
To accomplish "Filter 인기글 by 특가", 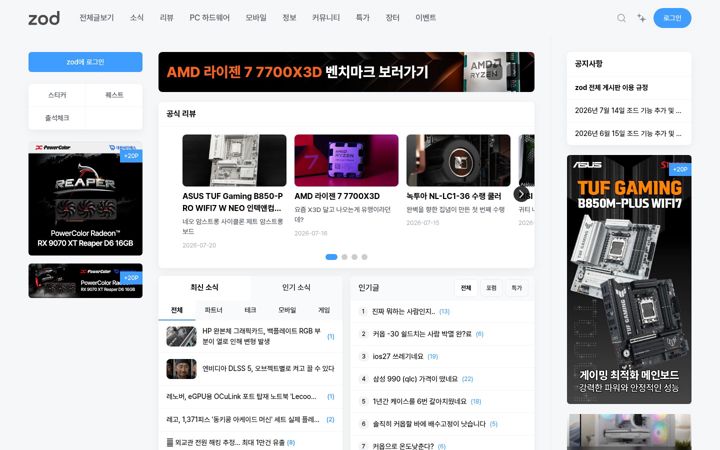I will coord(517,288).
